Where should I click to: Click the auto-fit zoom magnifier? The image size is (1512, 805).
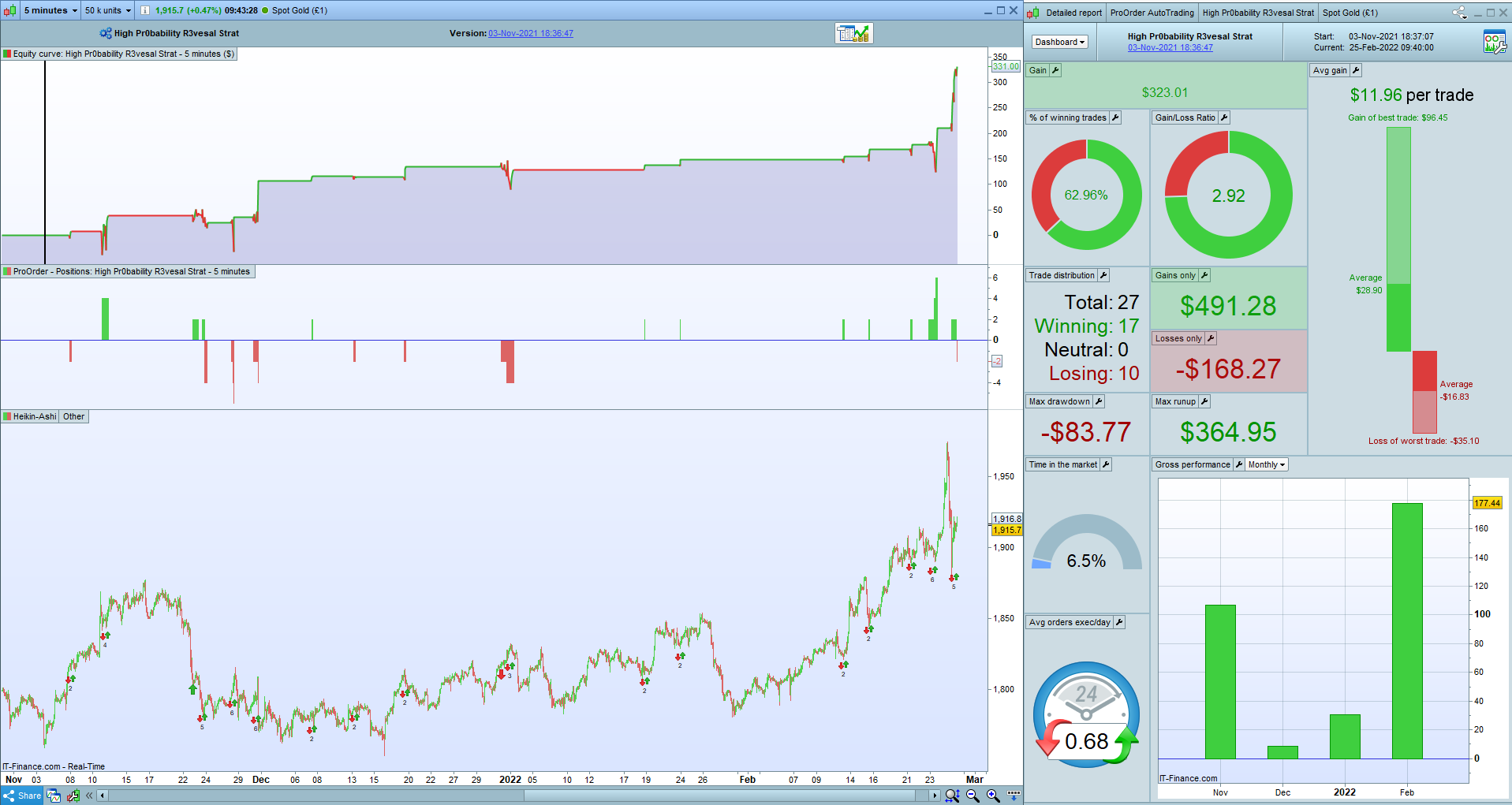pos(953,796)
